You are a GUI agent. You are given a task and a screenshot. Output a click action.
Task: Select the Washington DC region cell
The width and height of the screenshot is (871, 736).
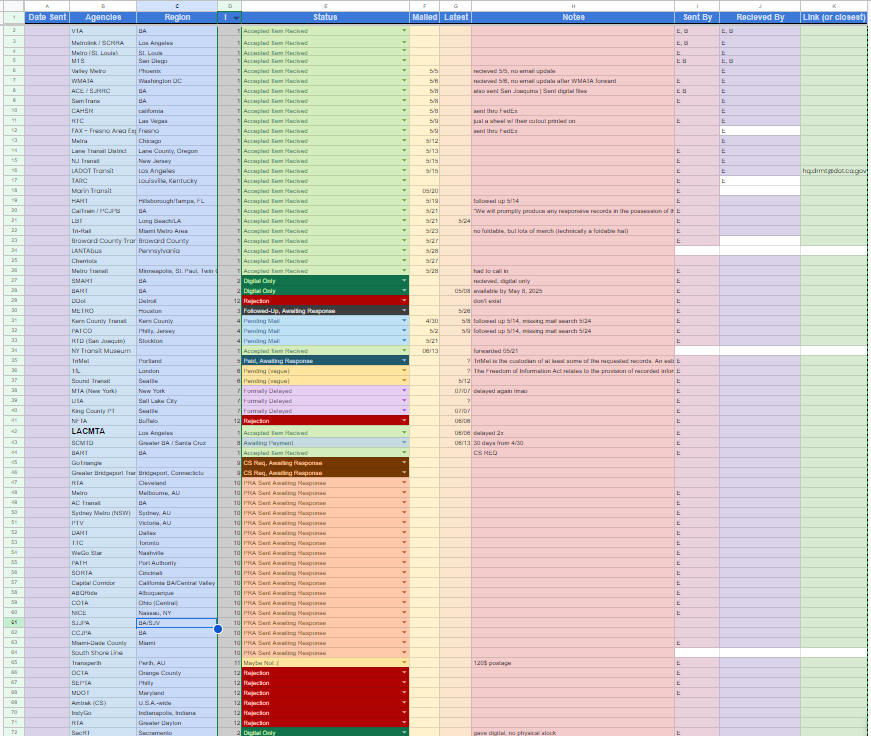pos(177,81)
